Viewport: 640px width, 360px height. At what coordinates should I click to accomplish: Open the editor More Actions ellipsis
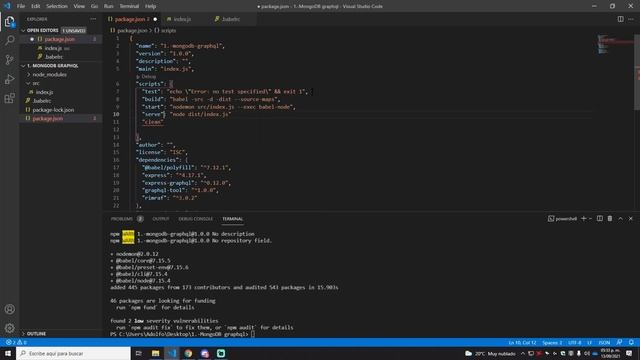pos(631,19)
